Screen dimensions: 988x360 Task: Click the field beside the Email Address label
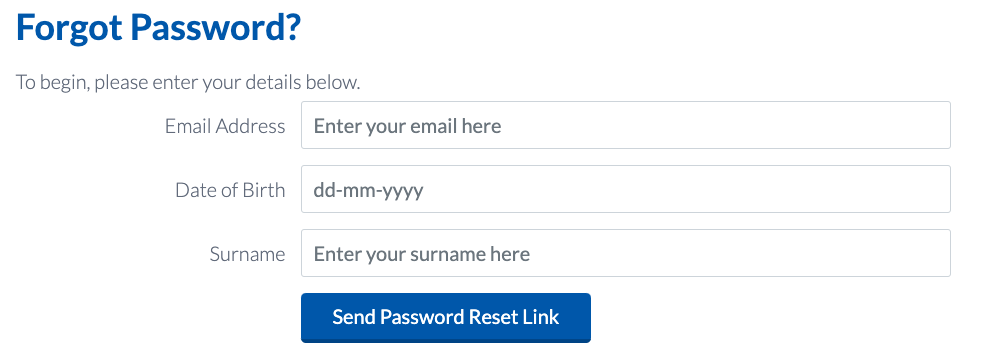[x=626, y=125]
